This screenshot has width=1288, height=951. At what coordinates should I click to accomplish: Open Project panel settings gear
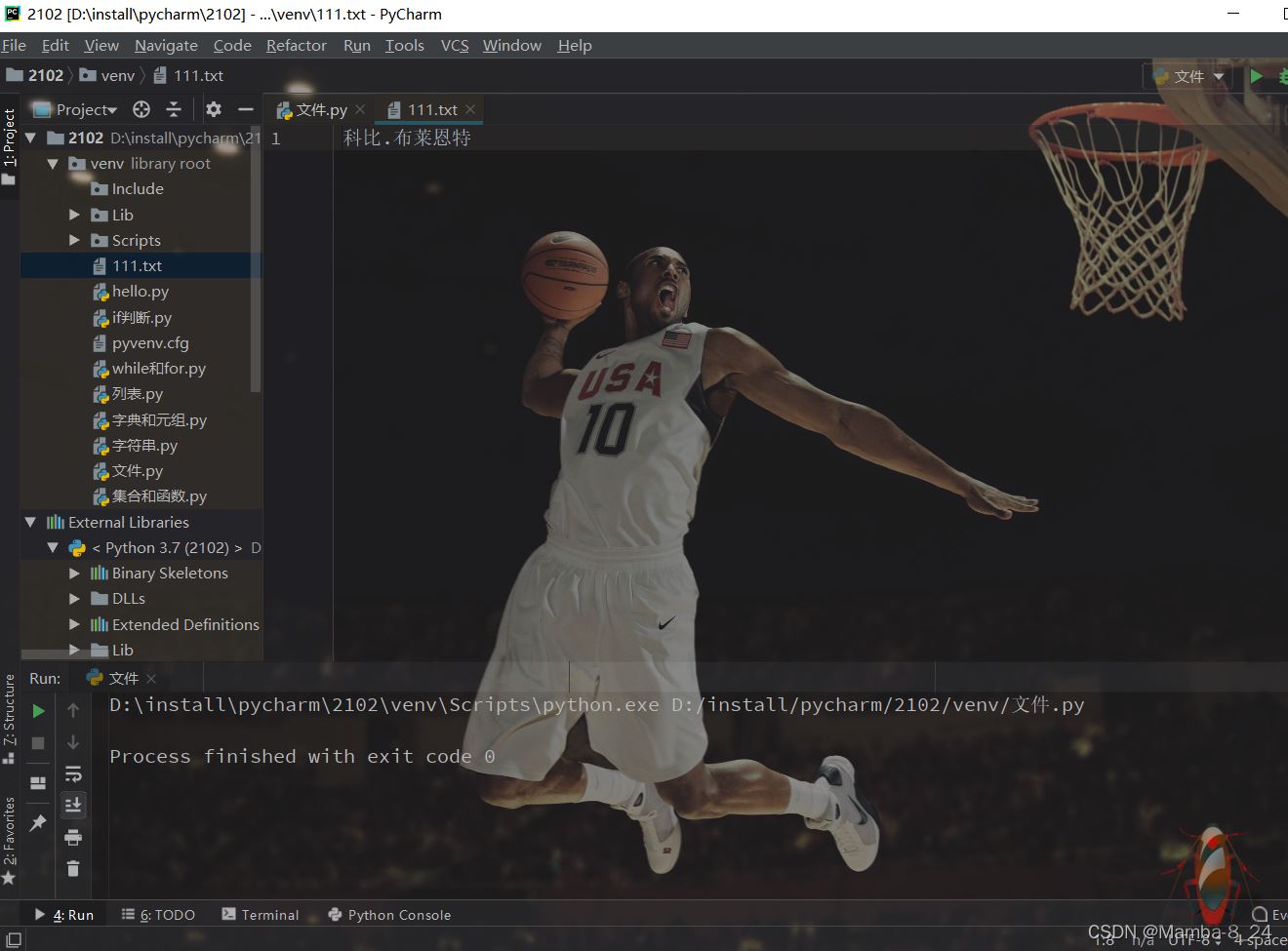click(x=214, y=109)
